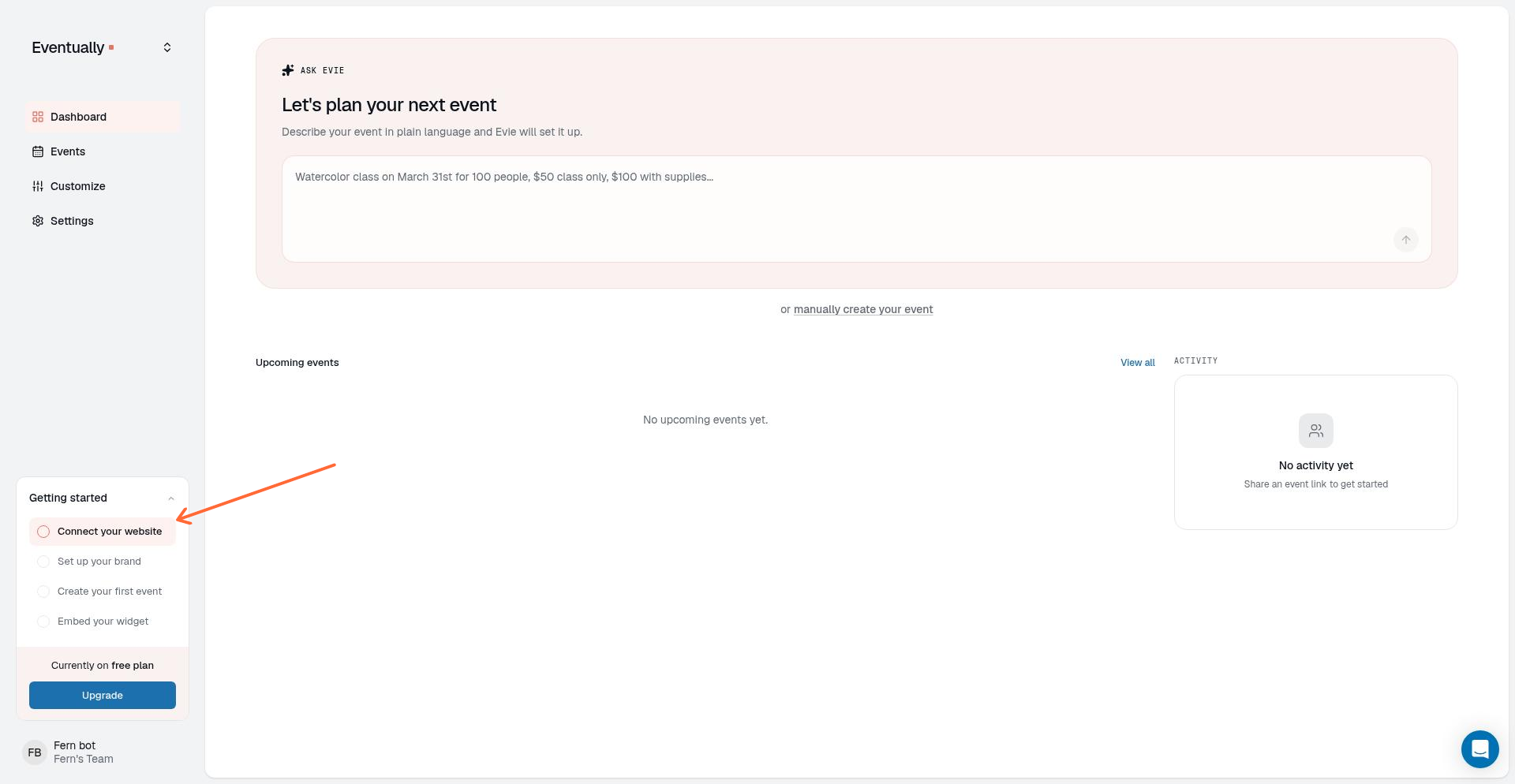Click the No activity yet text

tap(1315, 465)
